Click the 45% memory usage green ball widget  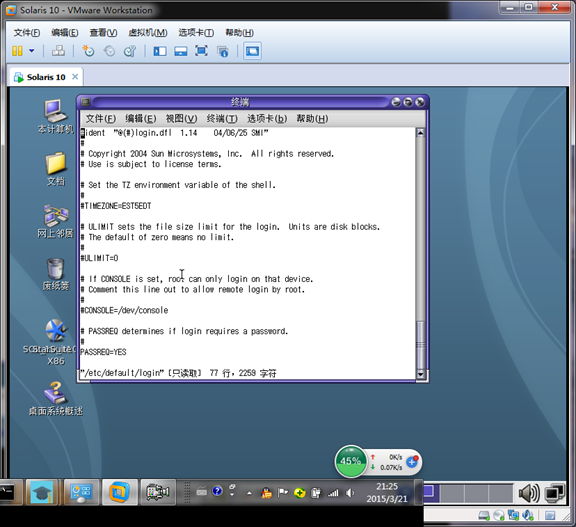351,461
